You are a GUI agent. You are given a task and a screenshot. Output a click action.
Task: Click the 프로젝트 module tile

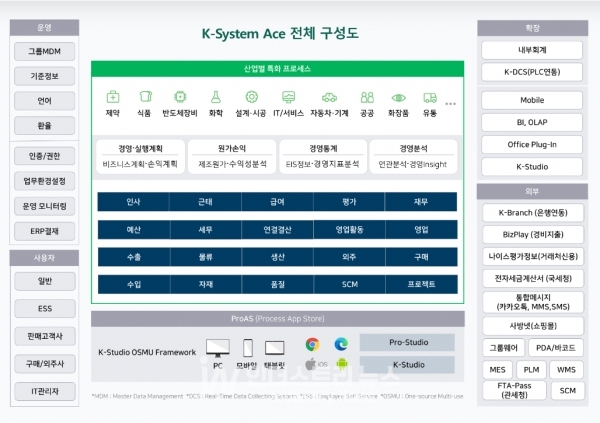[421, 284]
